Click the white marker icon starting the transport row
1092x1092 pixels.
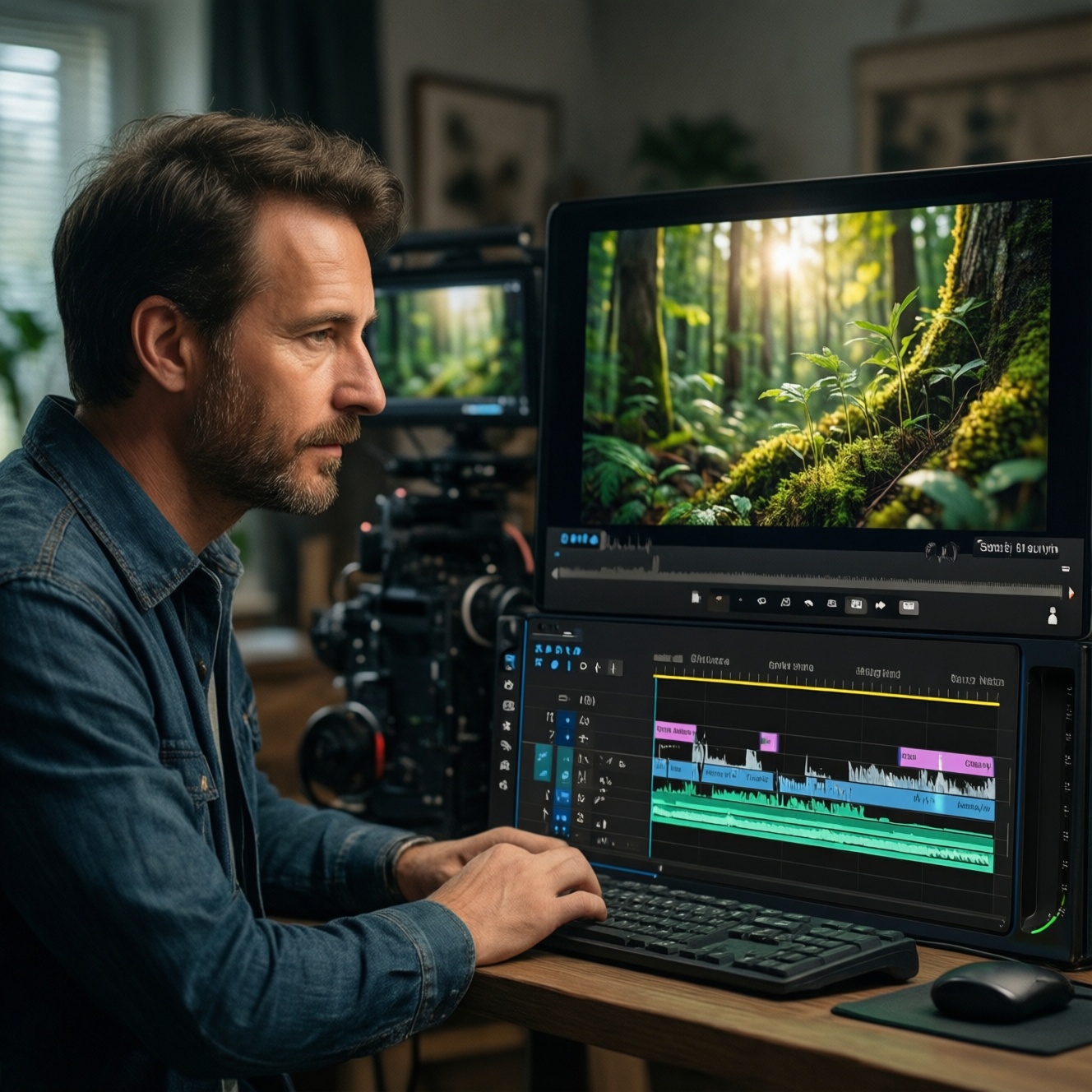(x=696, y=598)
